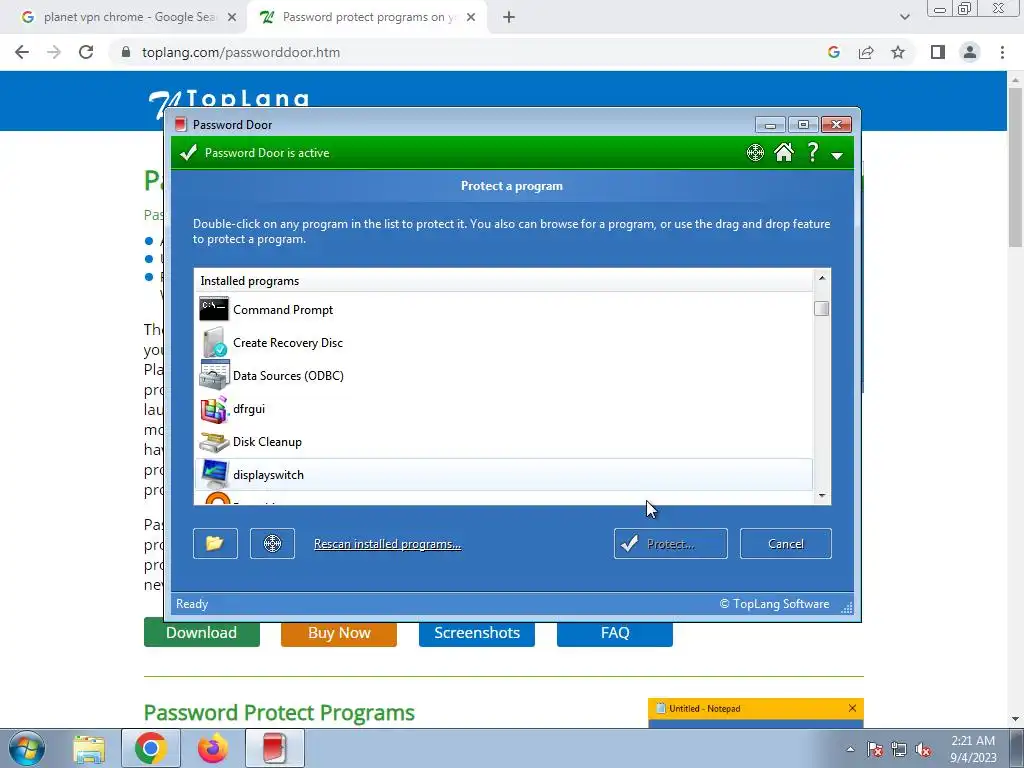The width and height of the screenshot is (1024, 768).
Task: Bookmark this page with star icon
Action: click(898, 52)
